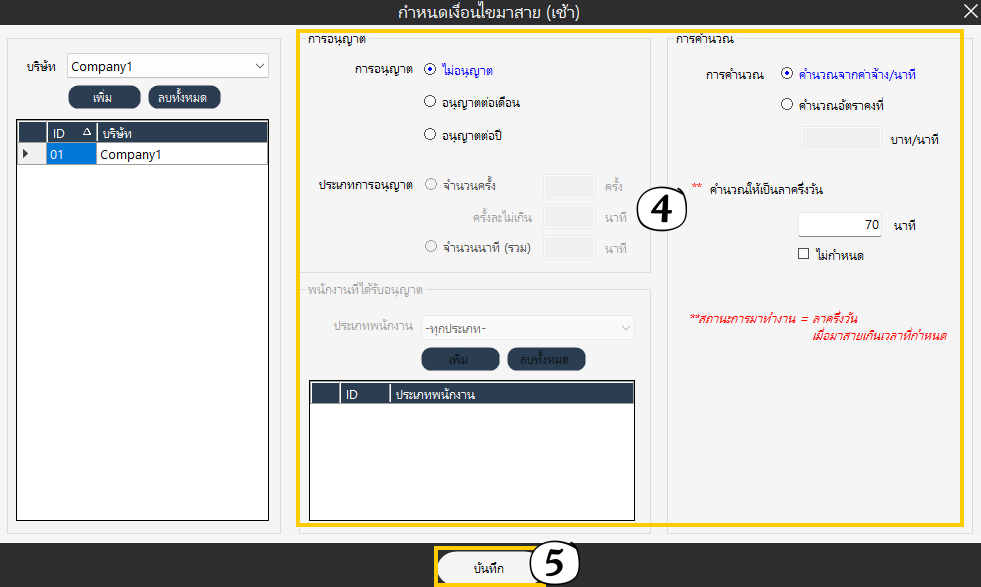
Task: Choose the อนุญาตต่อเดือน radio option
Action: (430, 102)
